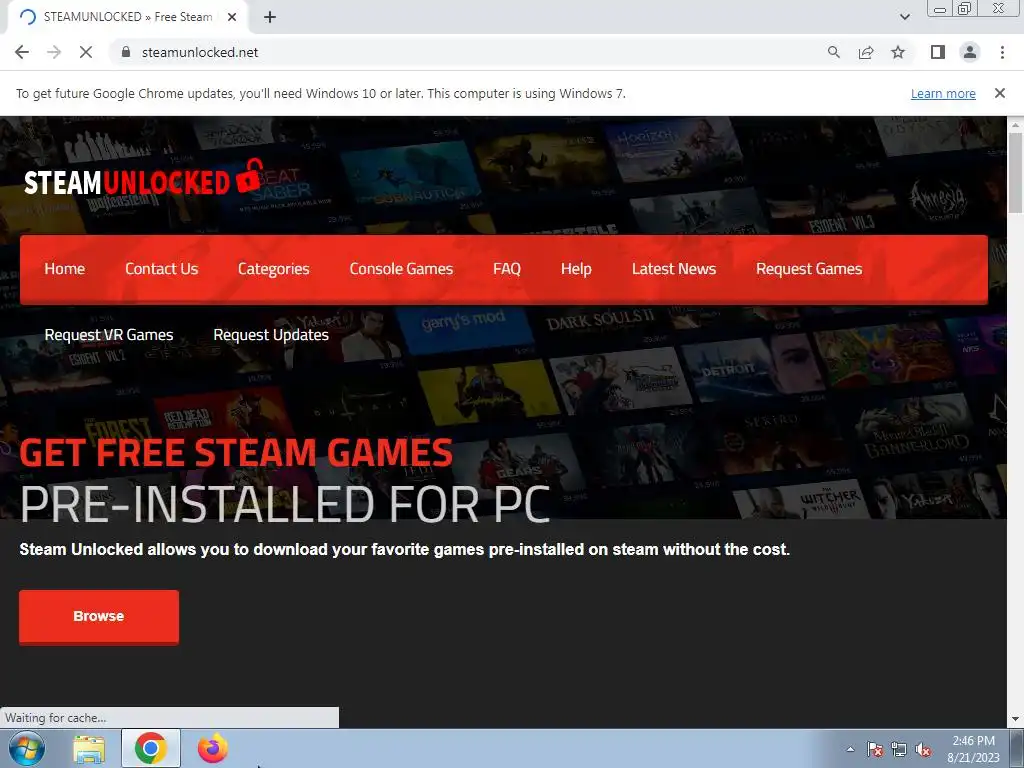
Task: Stop loading the page with the X button
Action: pyautogui.click(x=86, y=52)
